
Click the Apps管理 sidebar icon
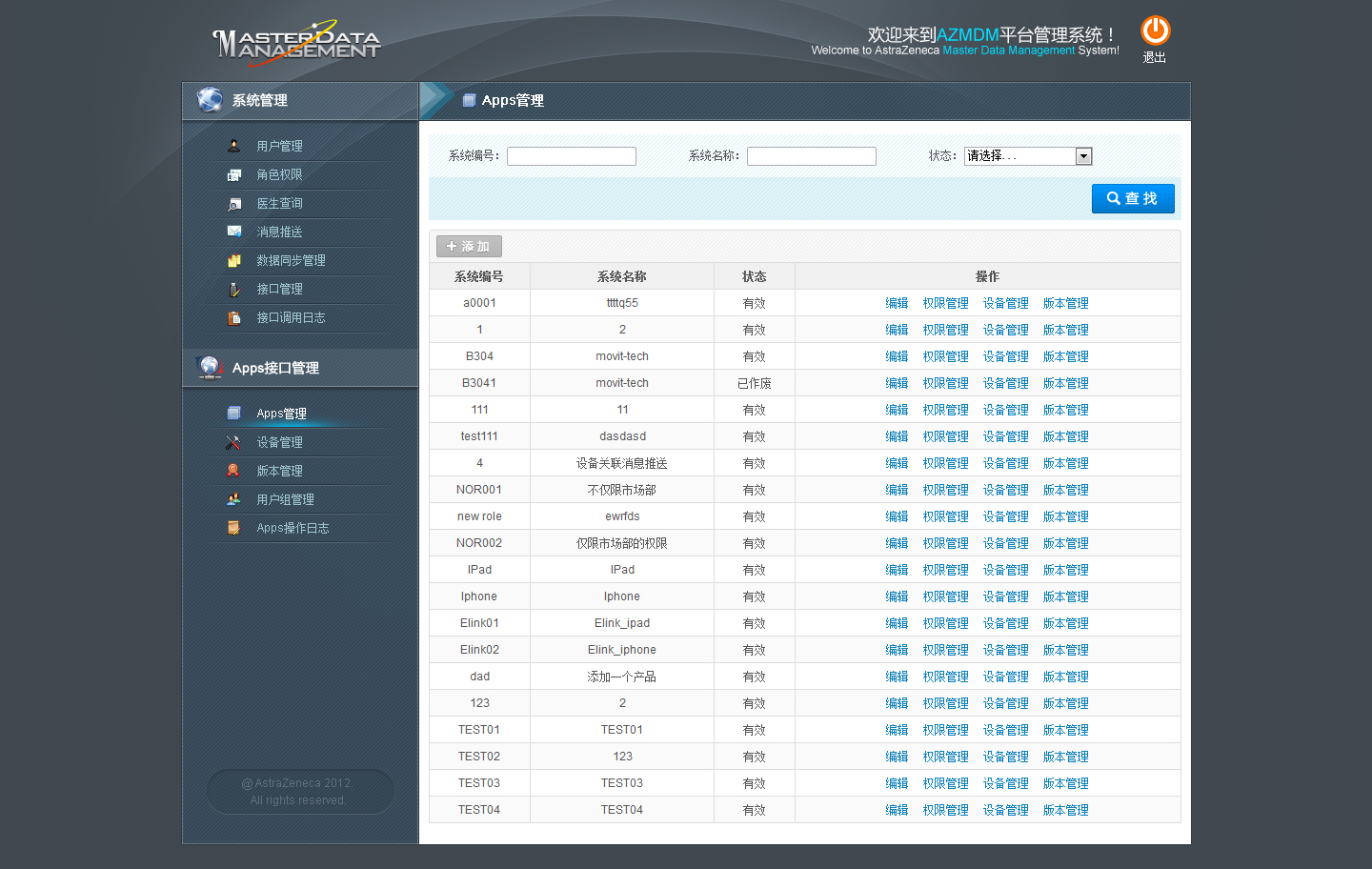tap(234, 413)
